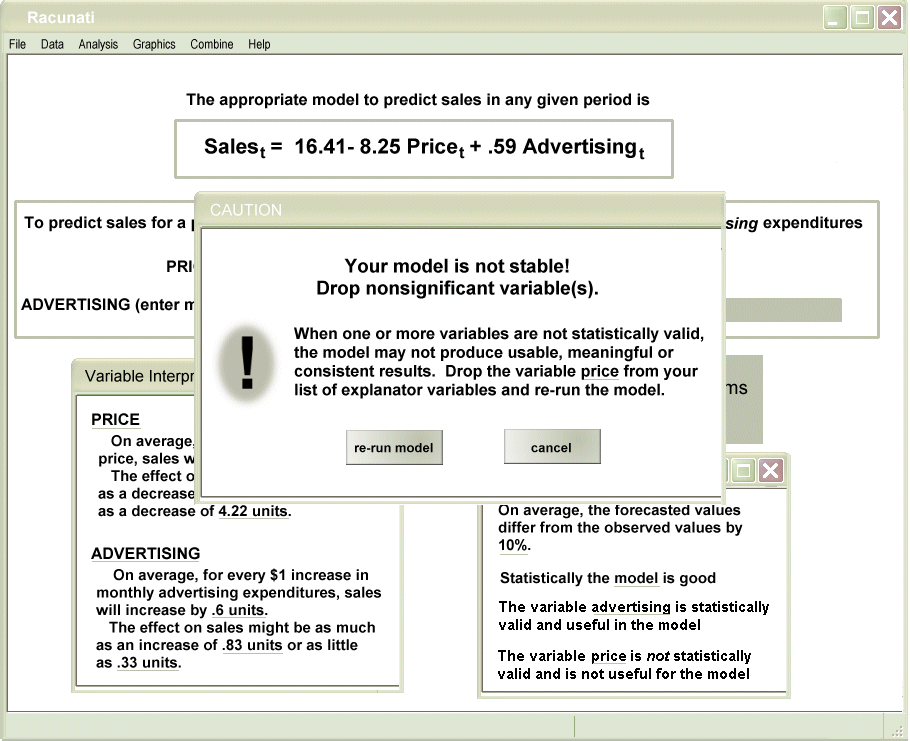
Task: Maximize the Racunati main window
Action: [861, 18]
